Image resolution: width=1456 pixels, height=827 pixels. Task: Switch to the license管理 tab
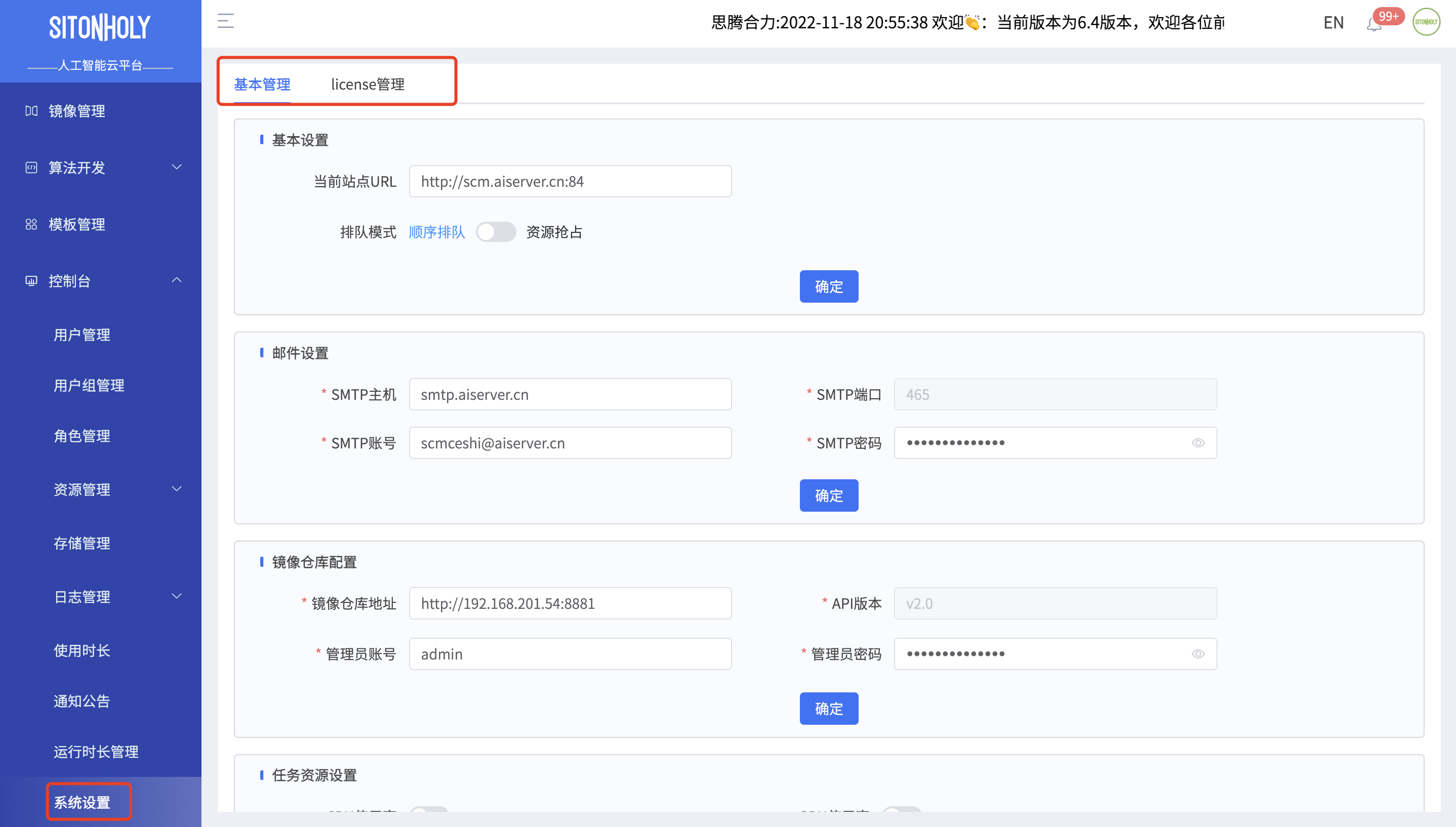(x=368, y=84)
